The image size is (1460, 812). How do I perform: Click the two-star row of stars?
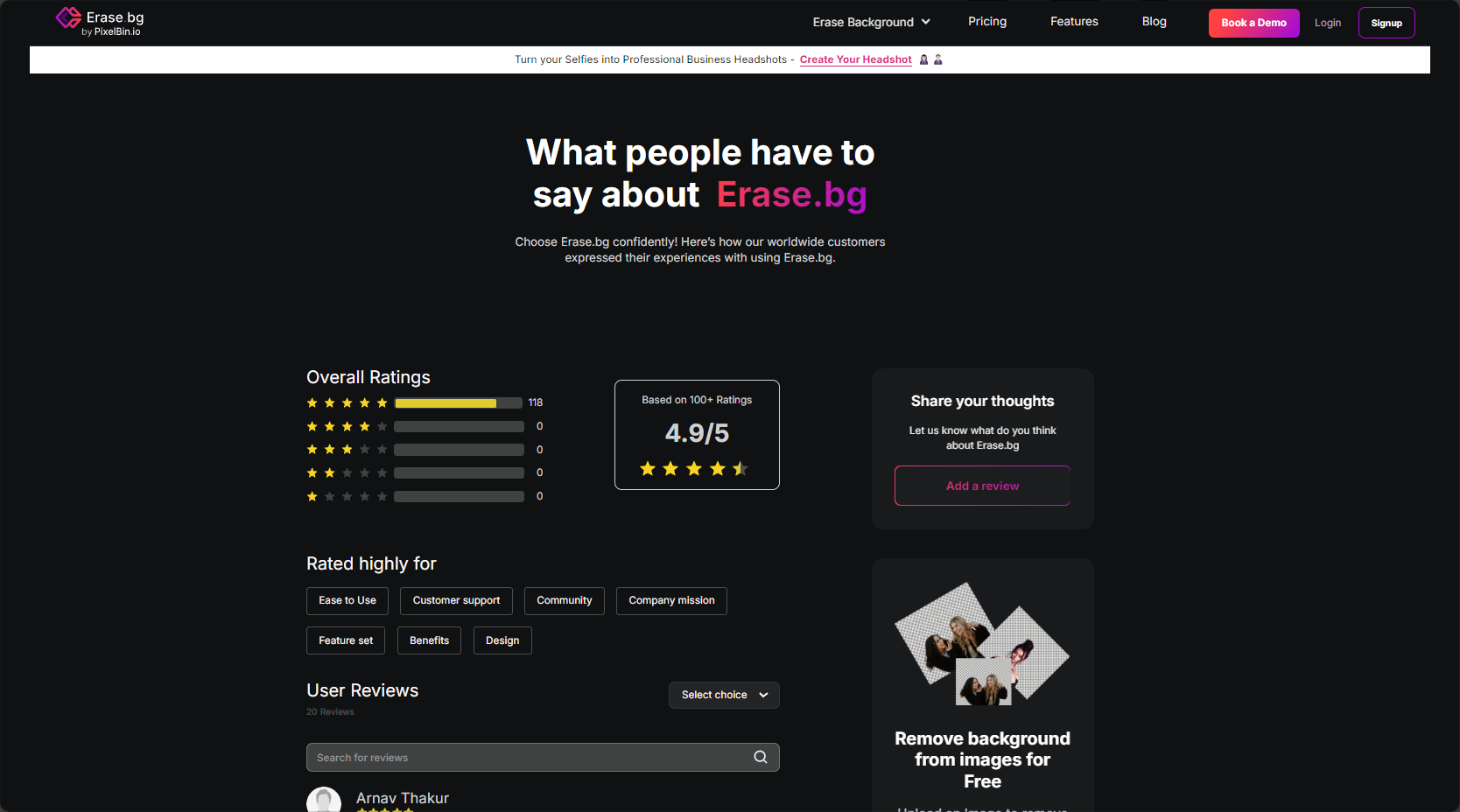click(347, 473)
